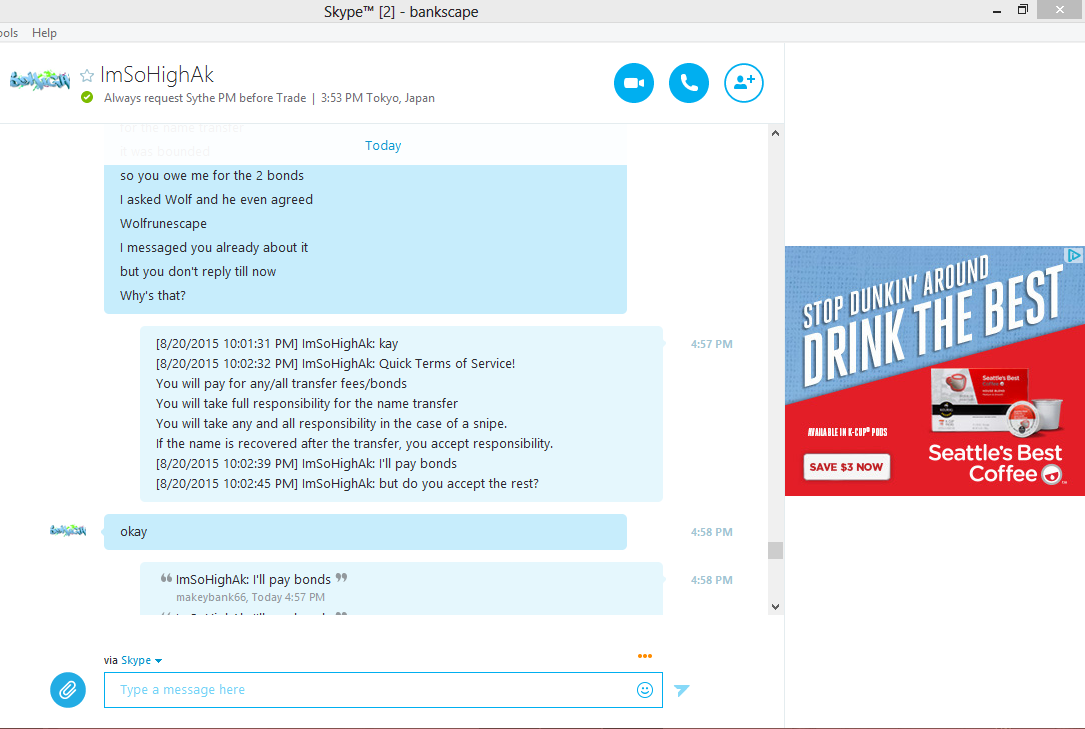Click the scrollbar down arrow in chat
1085x729 pixels.
[775, 607]
